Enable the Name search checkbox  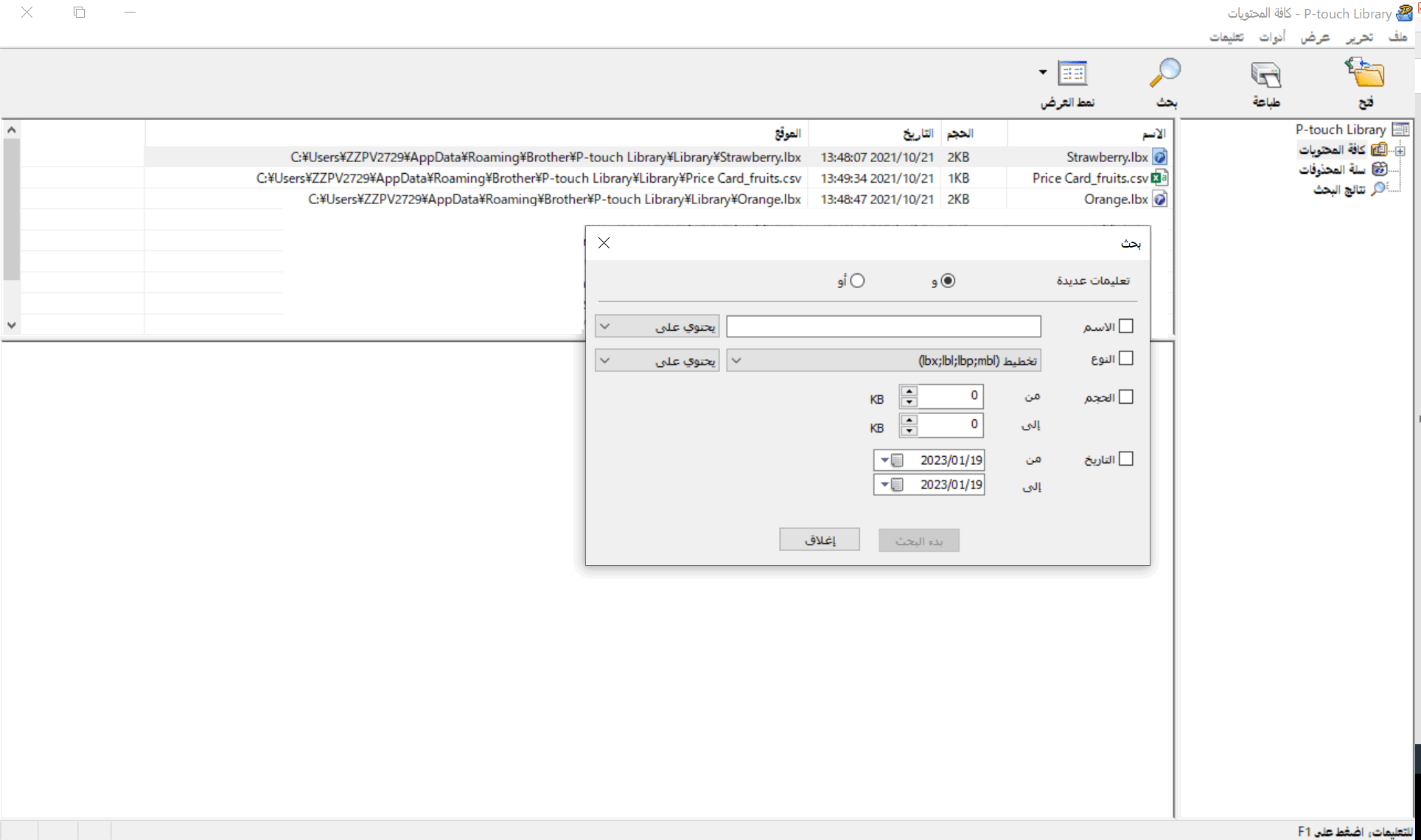[x=1125, y=326]
